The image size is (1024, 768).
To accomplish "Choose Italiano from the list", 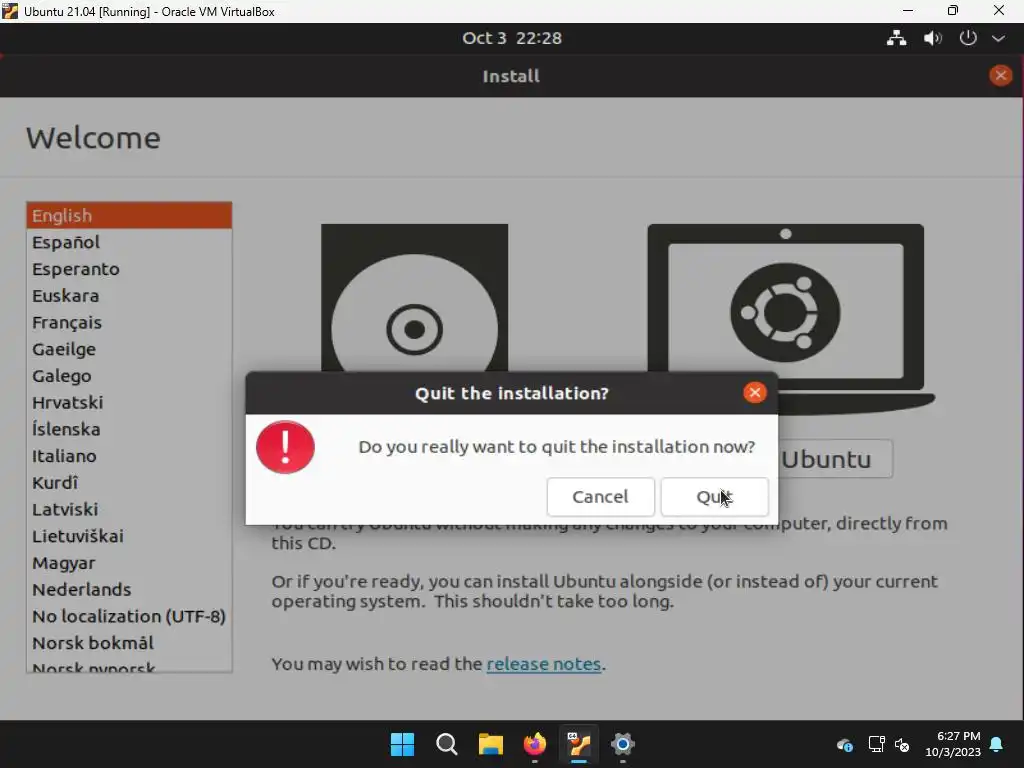I will [x=129, y=456].
